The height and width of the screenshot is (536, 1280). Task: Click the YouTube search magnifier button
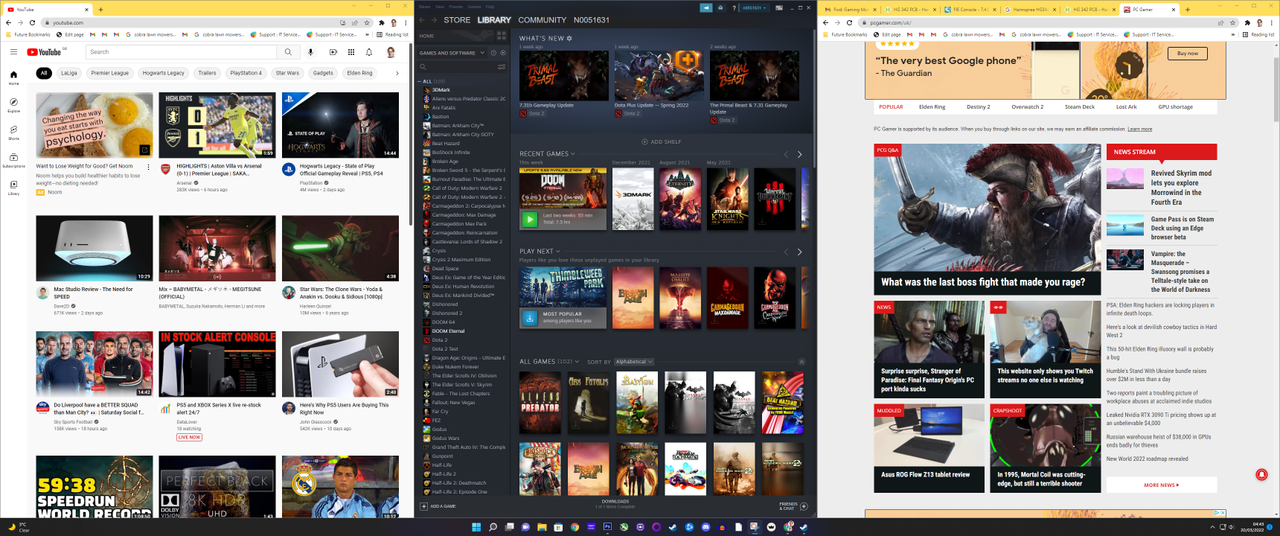click(288, 52)
